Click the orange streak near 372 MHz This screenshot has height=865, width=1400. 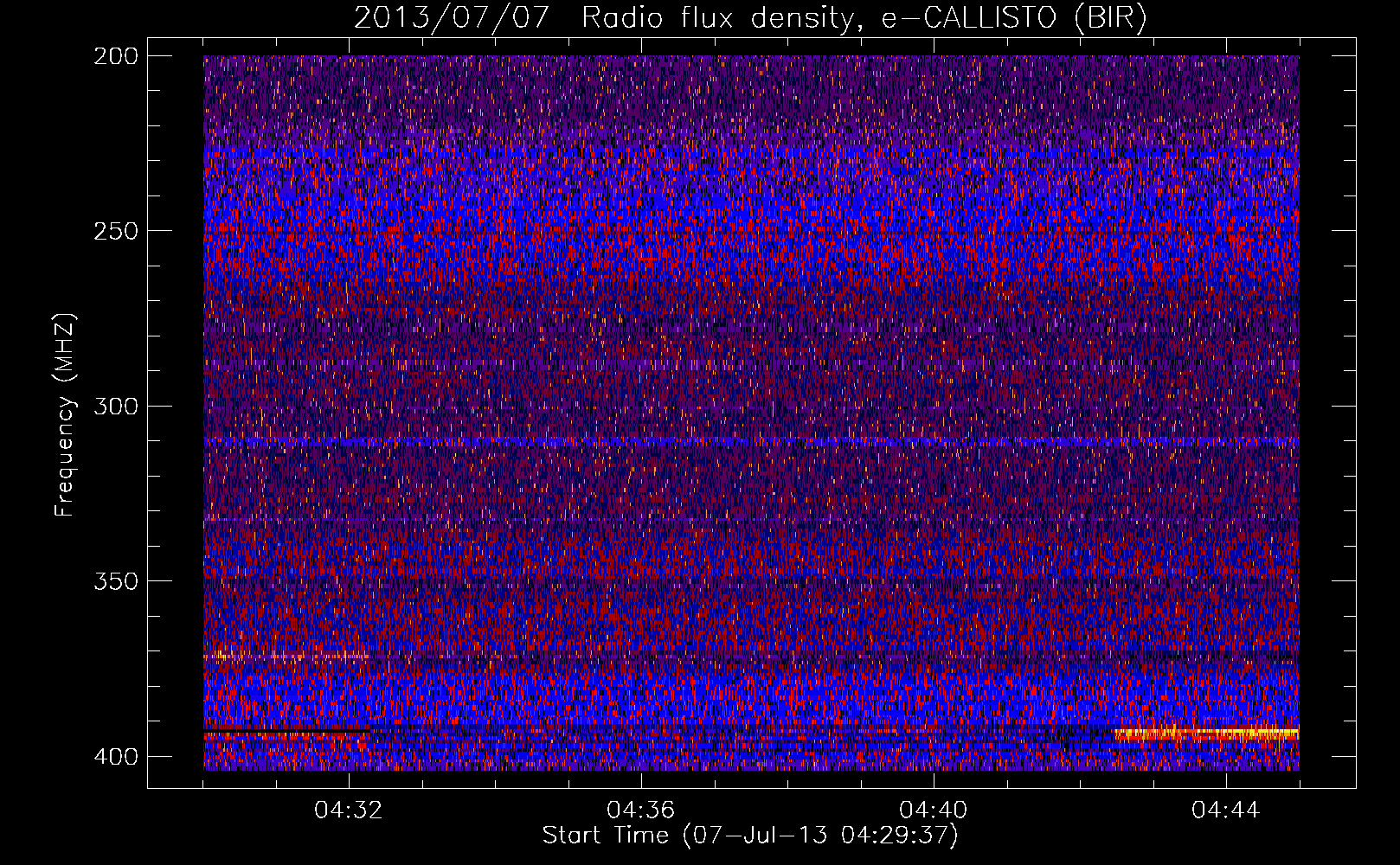click(x=287, y=657)
